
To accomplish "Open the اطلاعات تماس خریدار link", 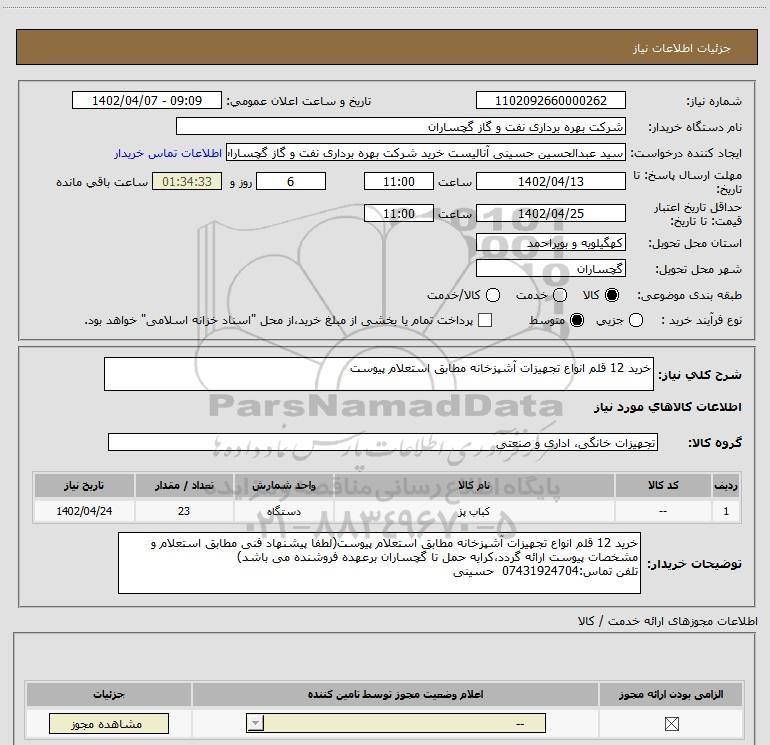I will coord(168,153).
